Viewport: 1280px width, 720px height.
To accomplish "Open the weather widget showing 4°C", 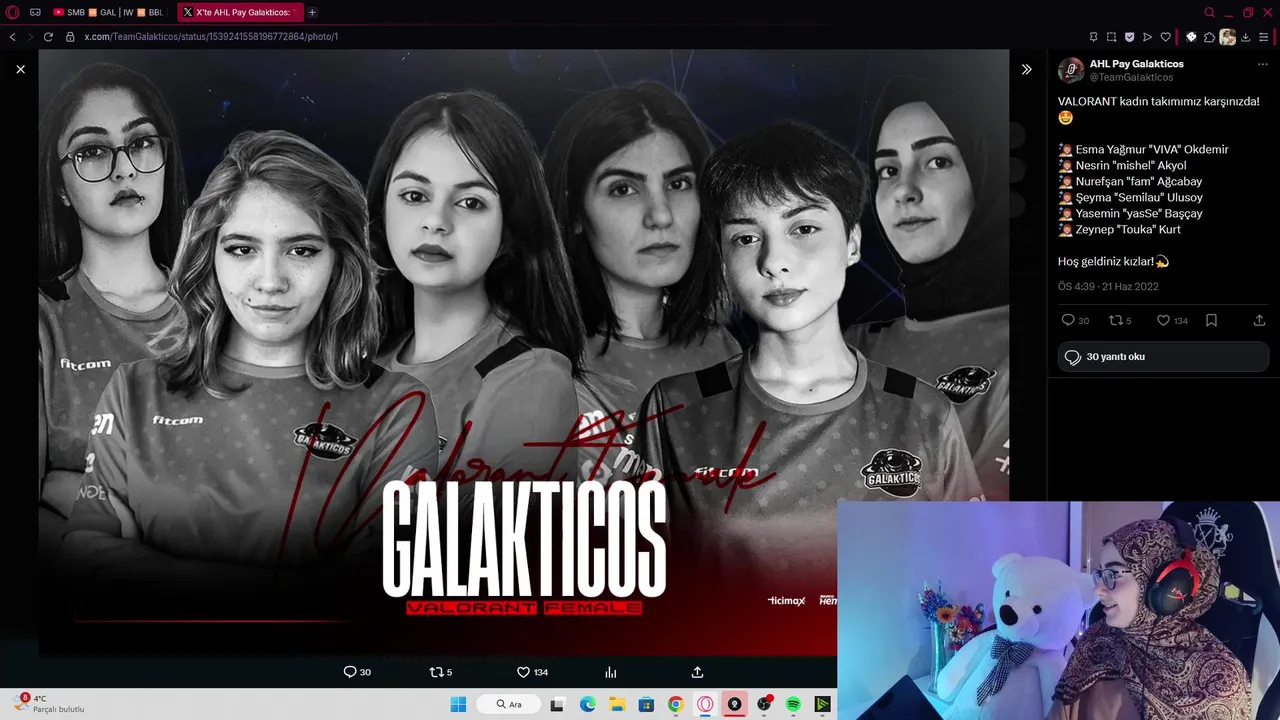I will 50,704.
